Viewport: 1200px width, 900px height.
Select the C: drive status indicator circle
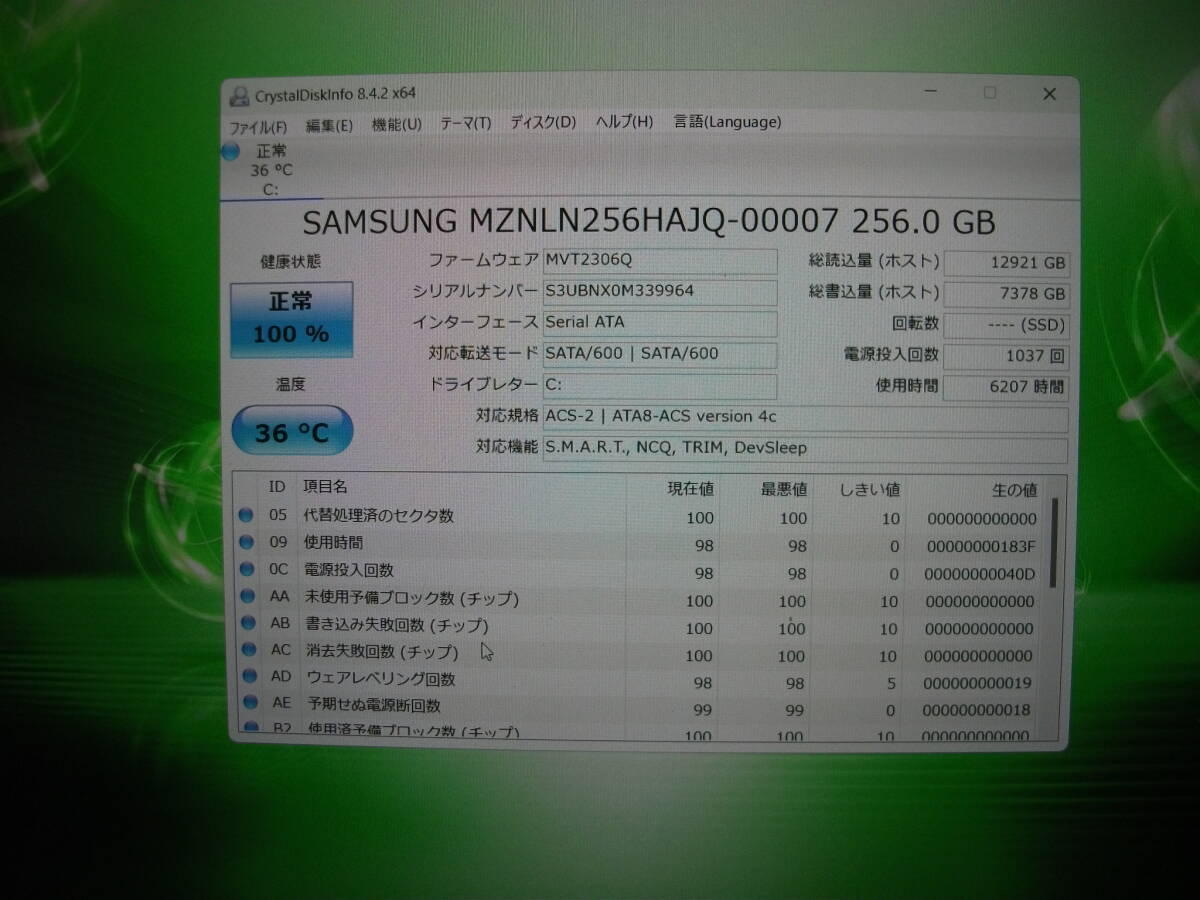tap(232, 152)
